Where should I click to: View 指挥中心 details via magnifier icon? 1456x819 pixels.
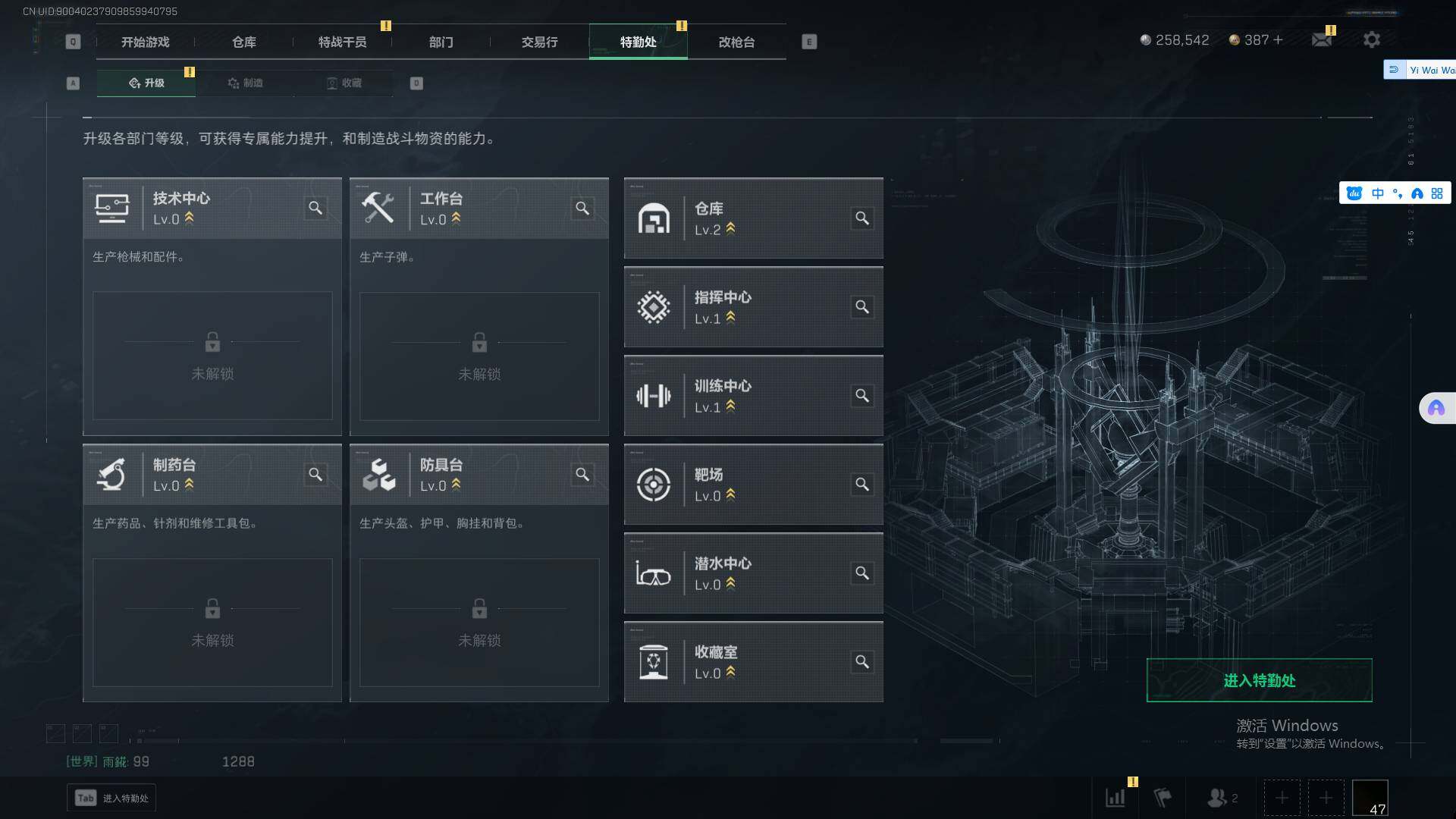click(862, 307)
